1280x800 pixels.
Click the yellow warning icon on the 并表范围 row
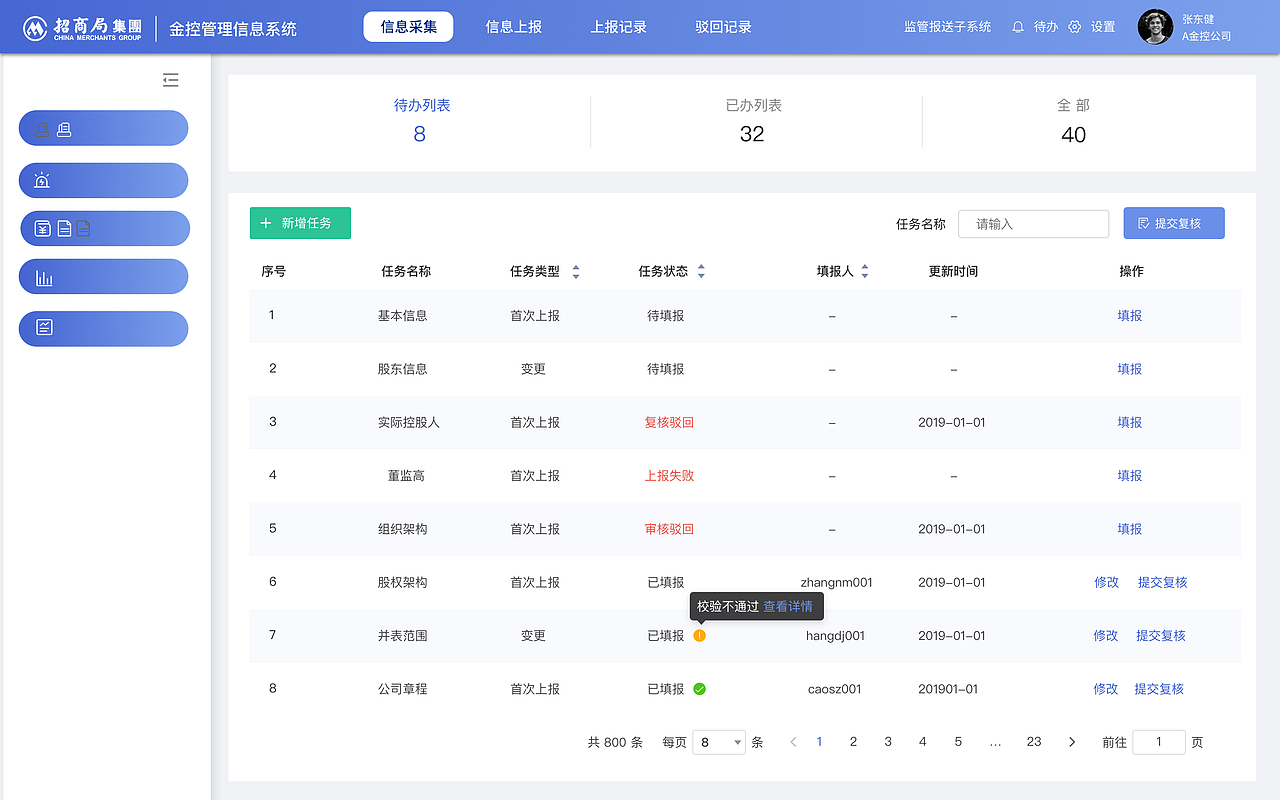700,635
